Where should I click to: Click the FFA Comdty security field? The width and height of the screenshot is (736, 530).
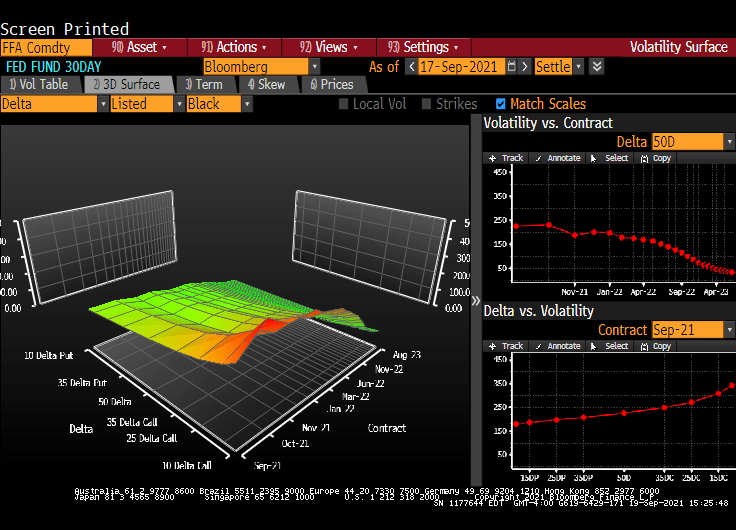[x=46, y=47]
